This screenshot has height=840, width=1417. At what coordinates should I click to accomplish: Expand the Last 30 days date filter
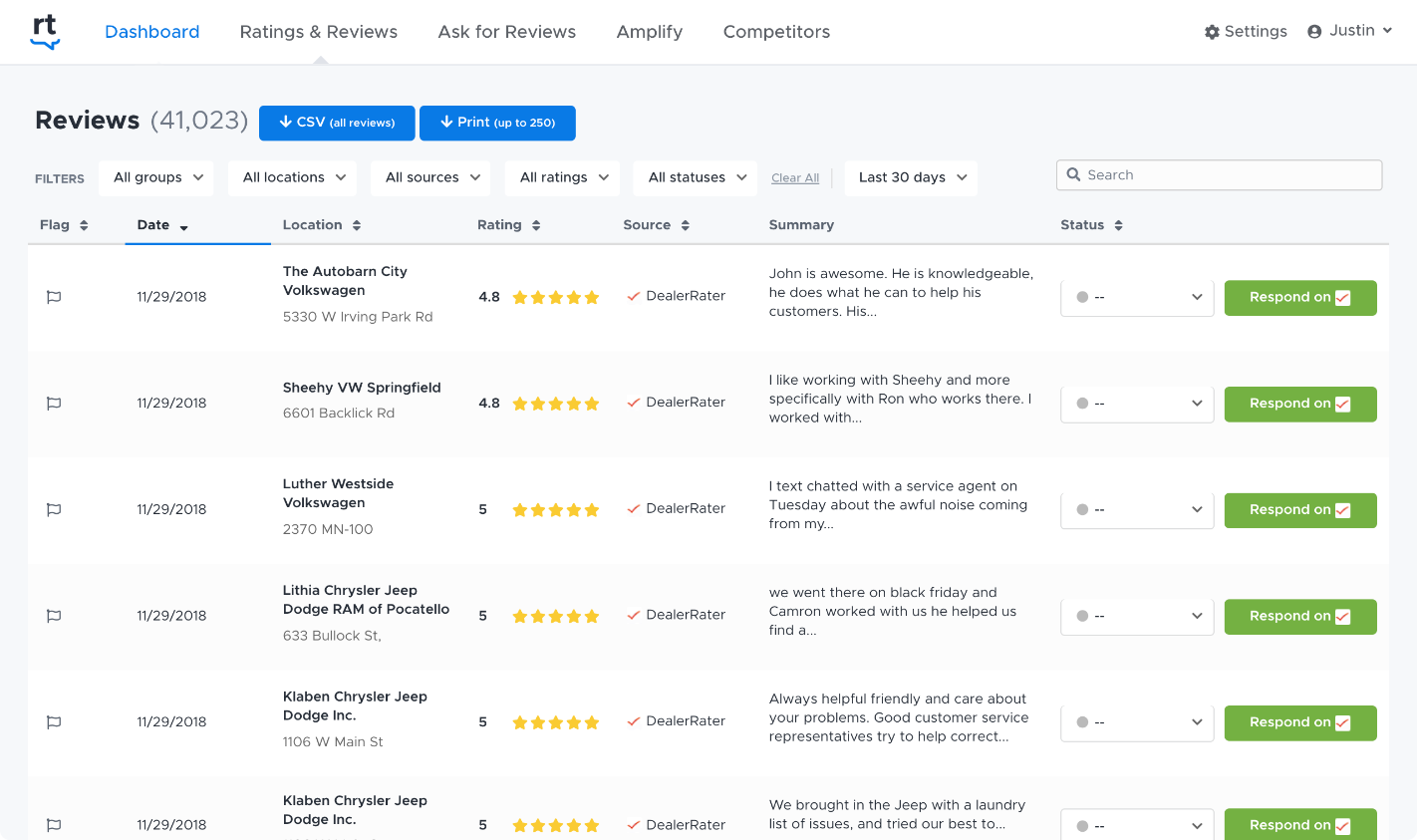point(910,177)
